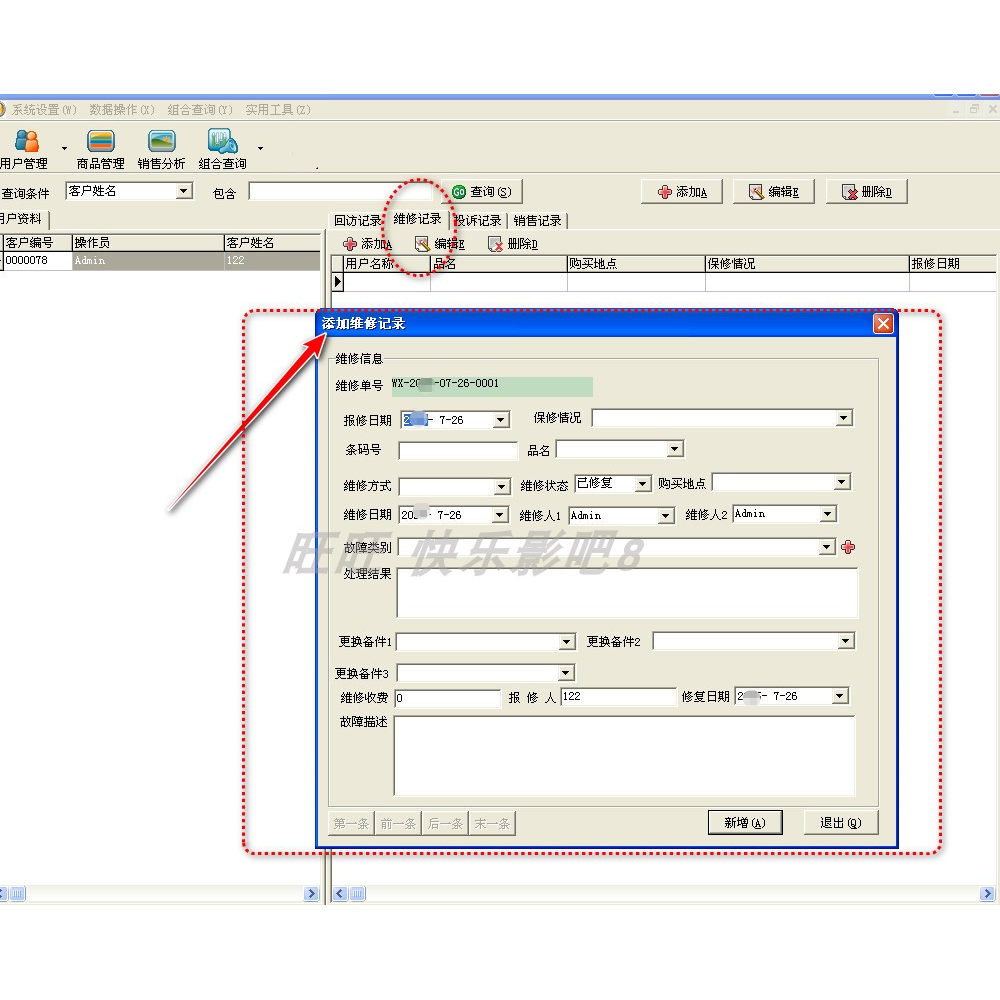The width and height of the screenshot is (1000, 1000).
Task: Open 维修方式 dropdown
Action: 501,487
